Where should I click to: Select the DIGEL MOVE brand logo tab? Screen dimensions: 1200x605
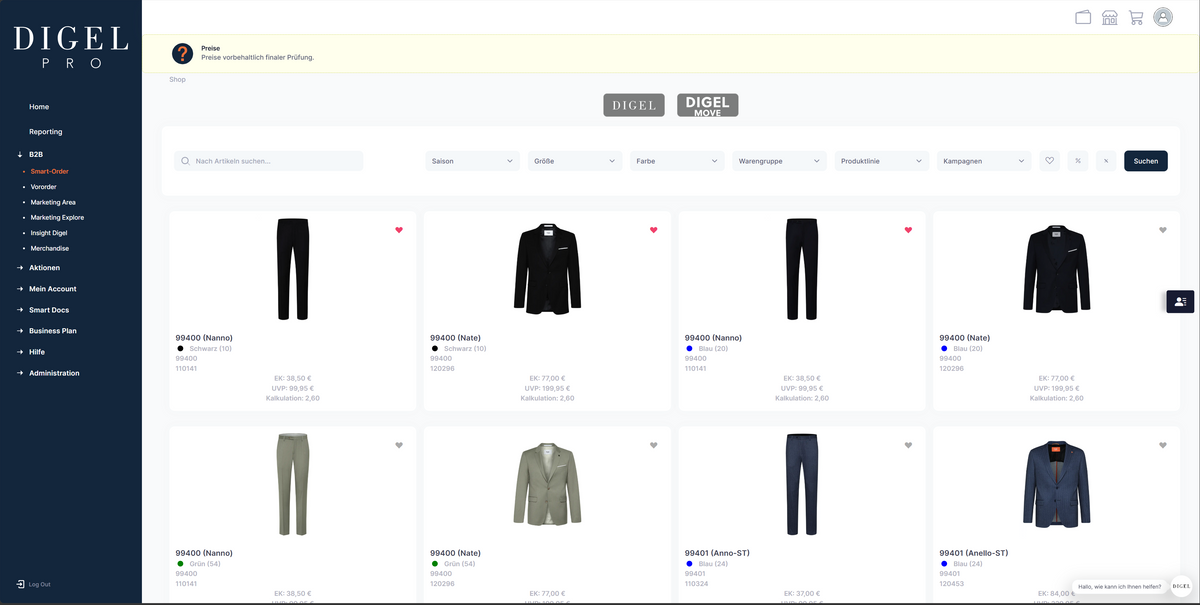click(x=707, y=105)
